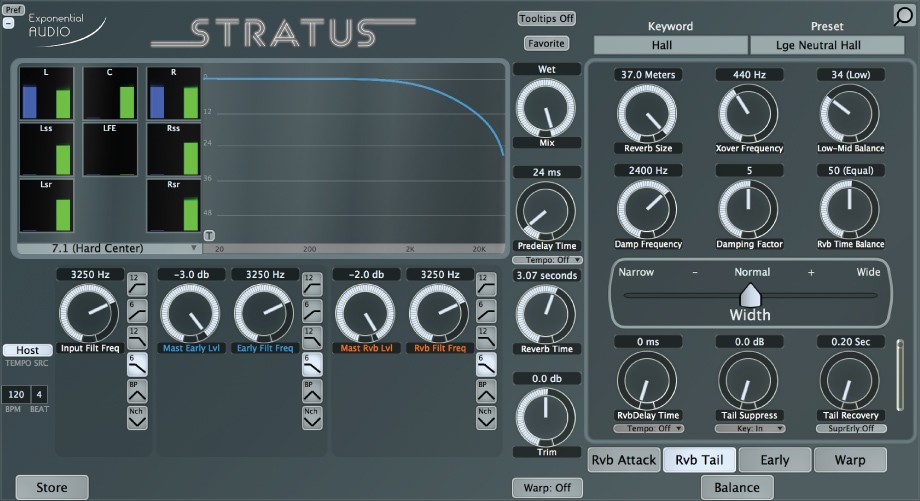
Task: Select the 12 dB low-pass filter for Input Filt Freq
Action: point(137,338)
